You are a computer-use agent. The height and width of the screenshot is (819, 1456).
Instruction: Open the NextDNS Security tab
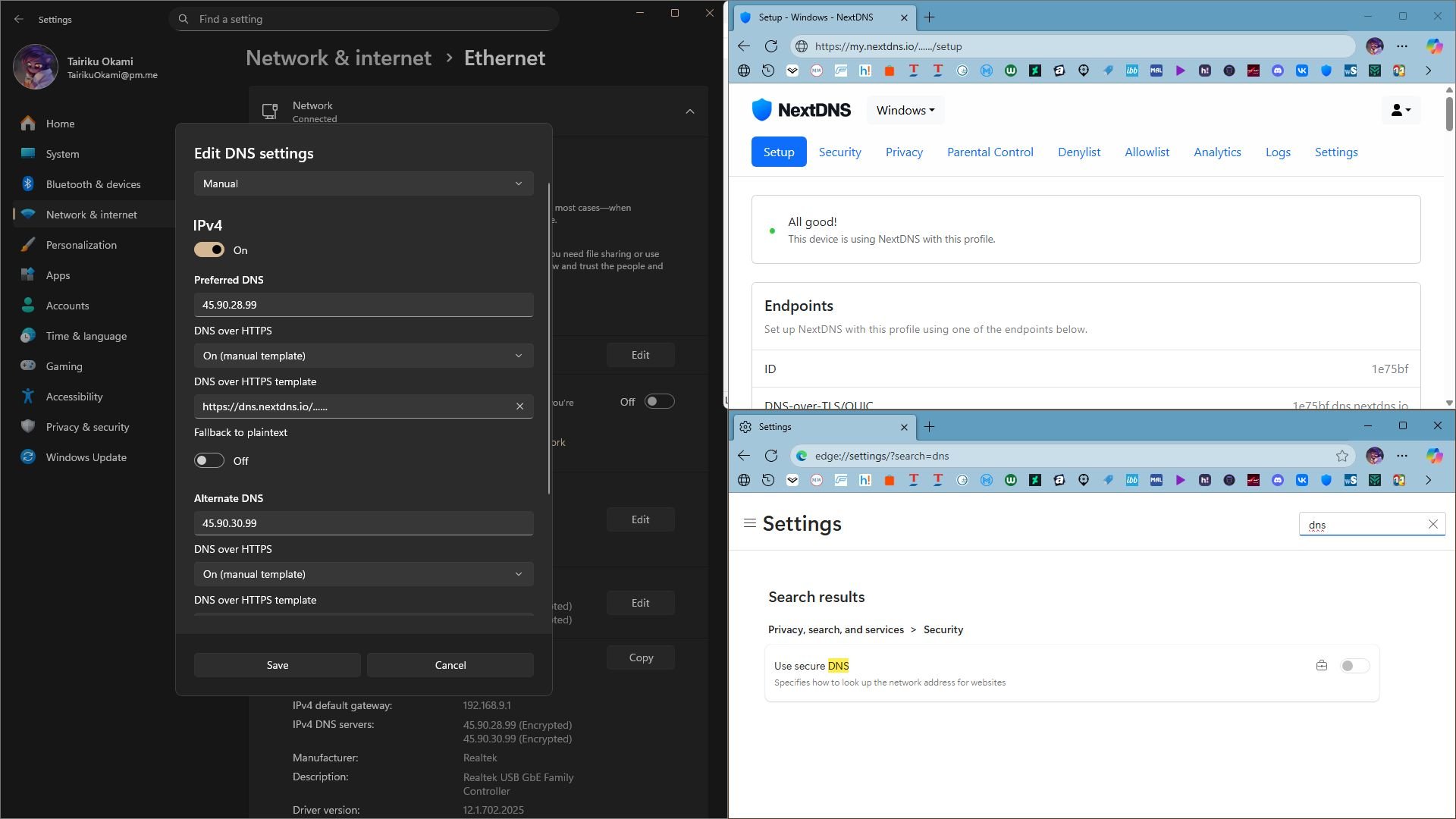point(839,152)
